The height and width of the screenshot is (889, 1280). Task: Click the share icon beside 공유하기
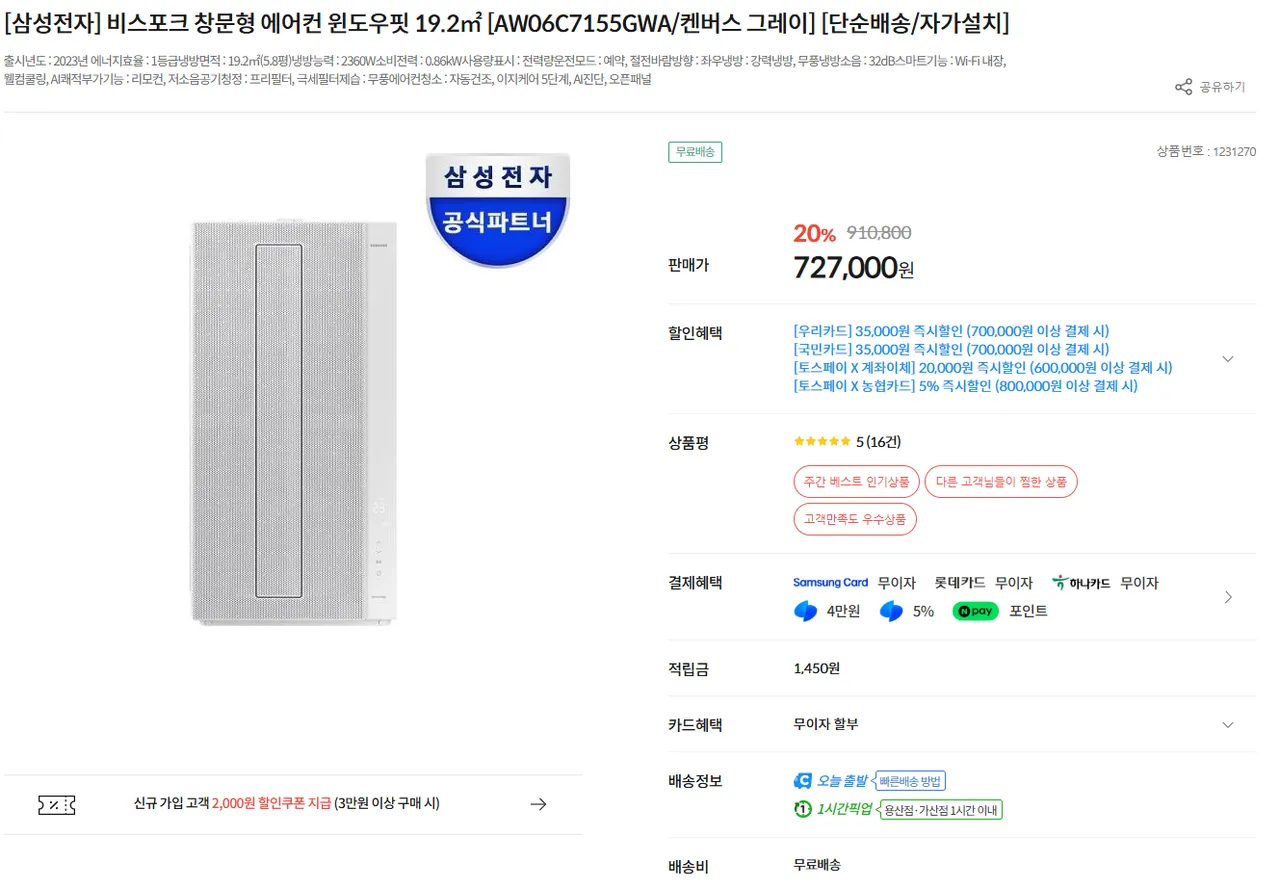click(1183, 87)
